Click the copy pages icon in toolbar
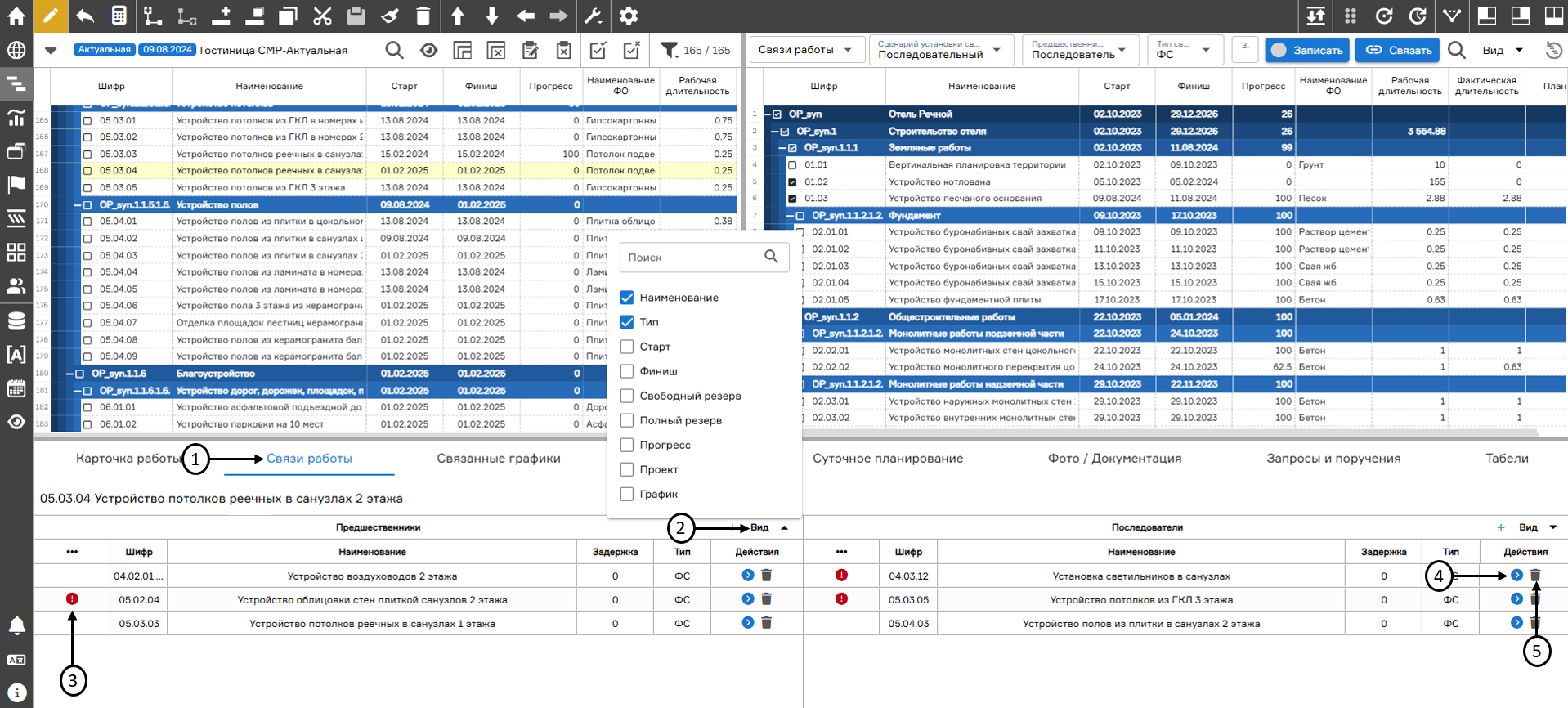 pos(288,16)
